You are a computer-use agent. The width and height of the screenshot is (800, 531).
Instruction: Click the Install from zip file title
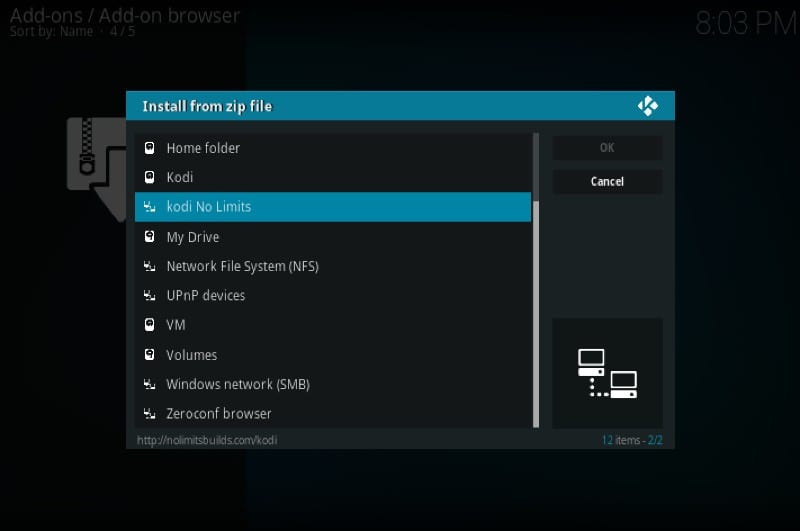(207, 106)
